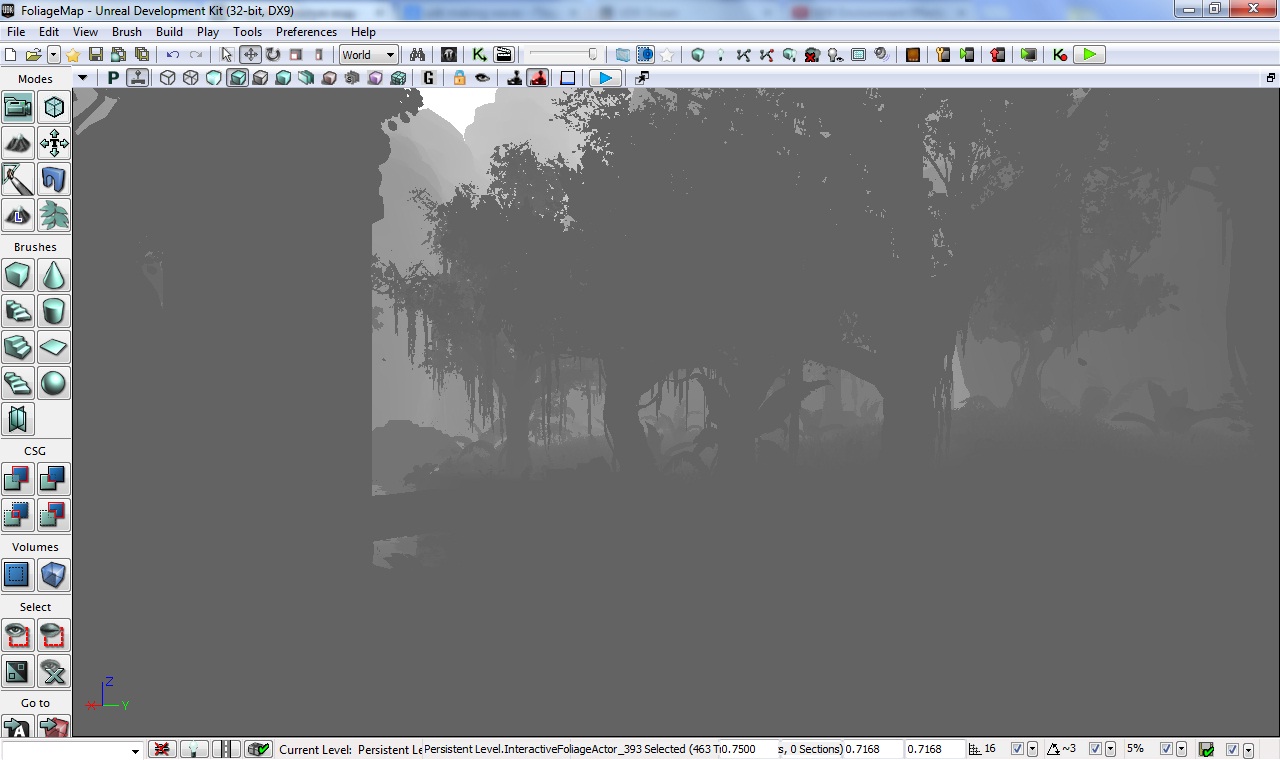Add a Cylinder builder brush
This screenshot has width=1280, height=760.
pyautogui.click(x=54, y=311)
